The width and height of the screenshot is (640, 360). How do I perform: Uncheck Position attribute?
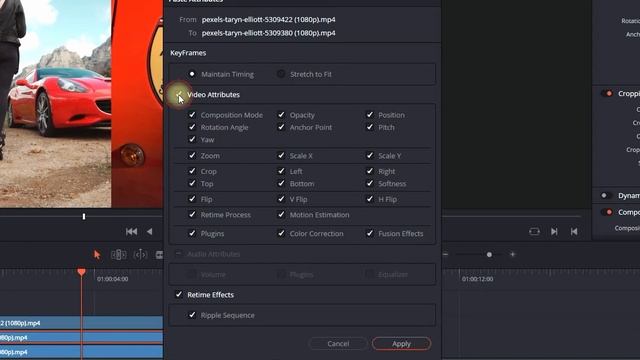tap(369, 115)
